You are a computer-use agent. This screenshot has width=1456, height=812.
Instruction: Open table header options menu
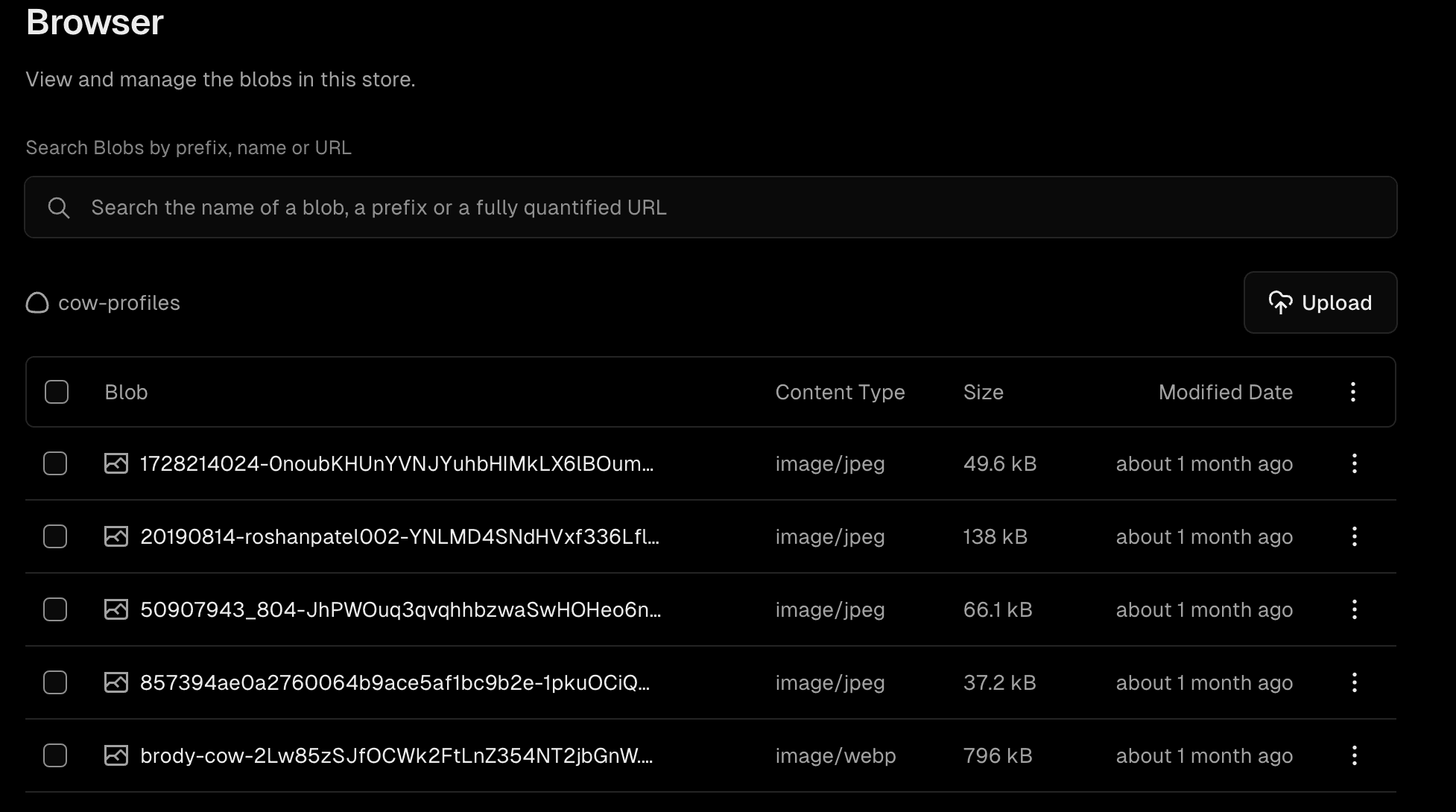click(1353, 393)
